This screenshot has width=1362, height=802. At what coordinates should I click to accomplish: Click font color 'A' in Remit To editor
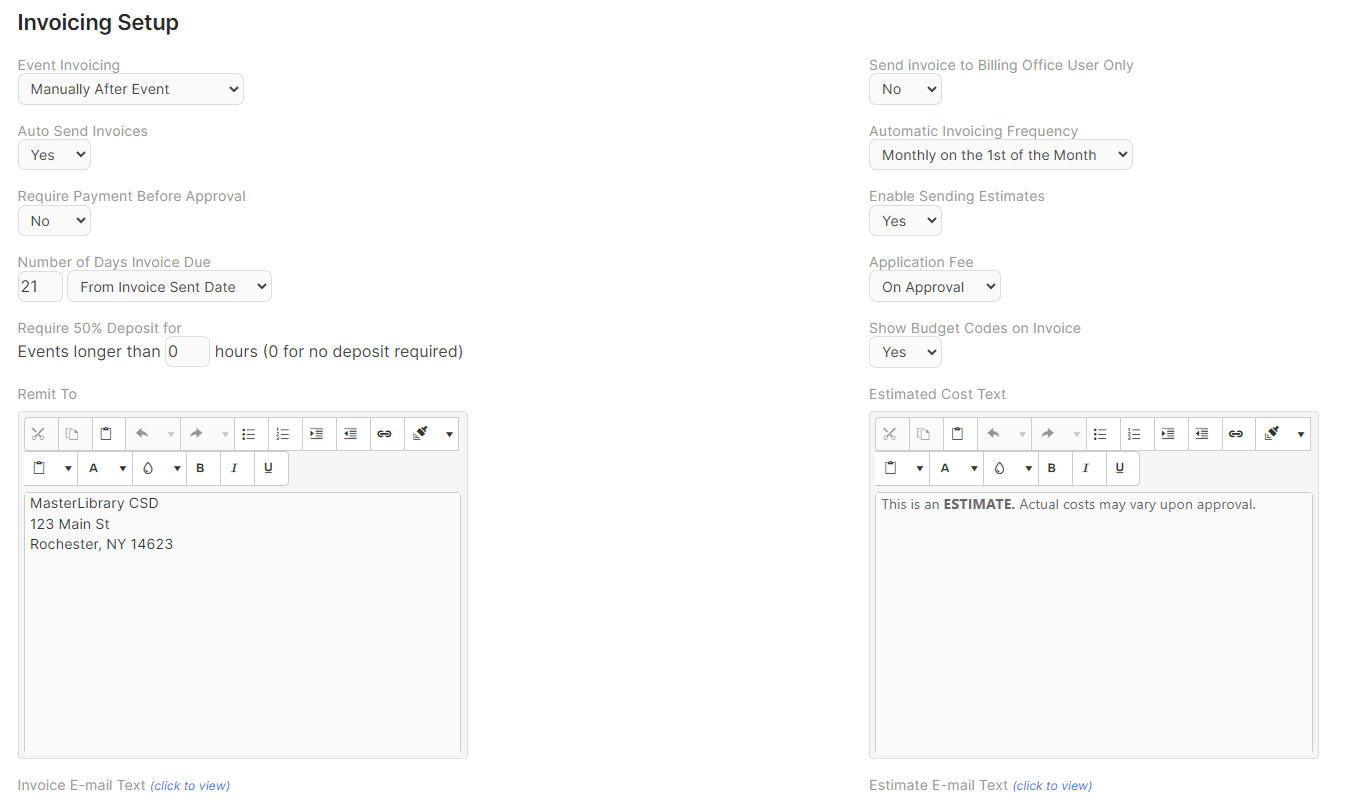click(94, 468)
